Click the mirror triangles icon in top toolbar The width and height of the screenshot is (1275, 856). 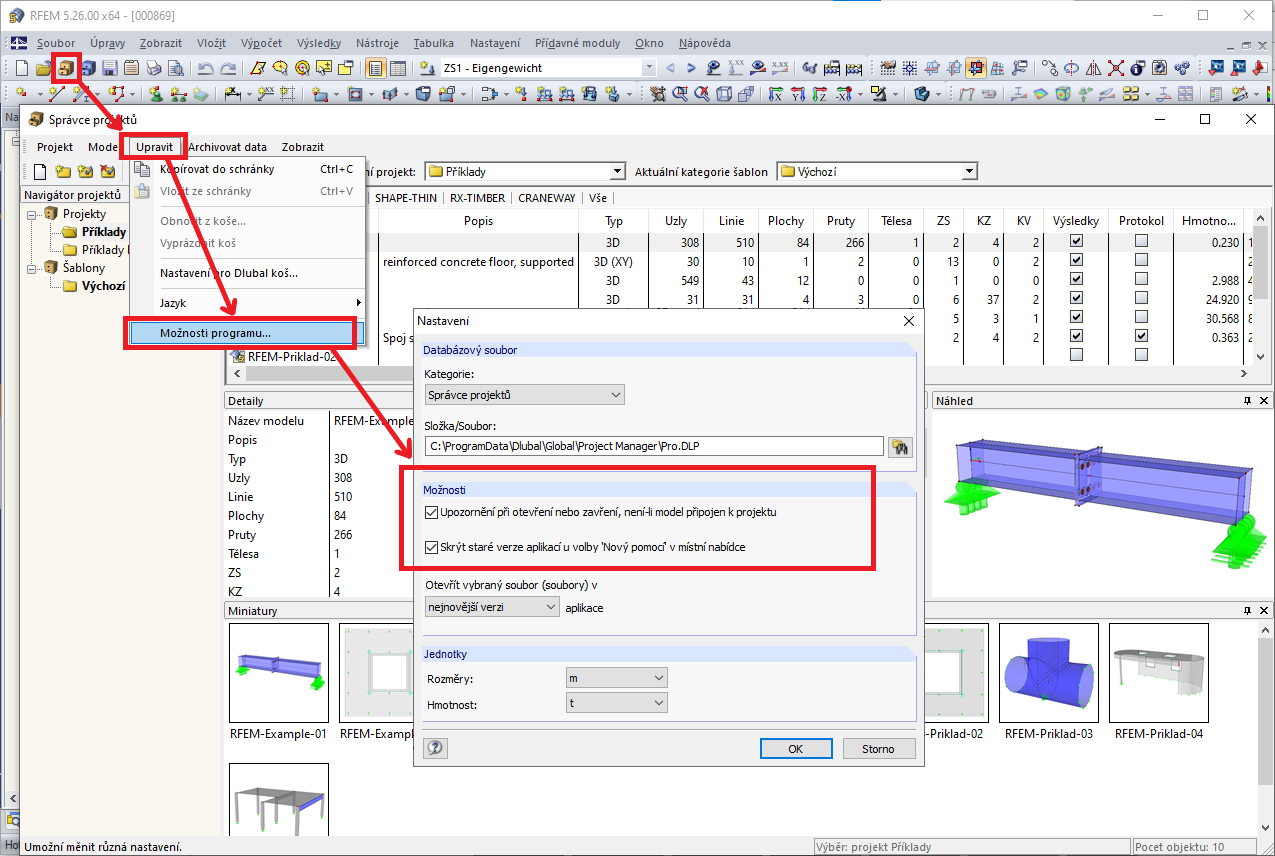pyautogui.click(x=1094, y=68)
